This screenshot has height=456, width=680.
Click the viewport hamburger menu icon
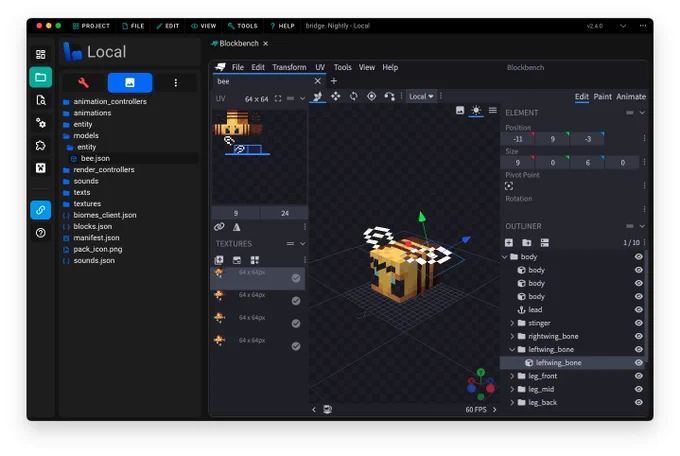pyautogui.click(x=493, y=111)
